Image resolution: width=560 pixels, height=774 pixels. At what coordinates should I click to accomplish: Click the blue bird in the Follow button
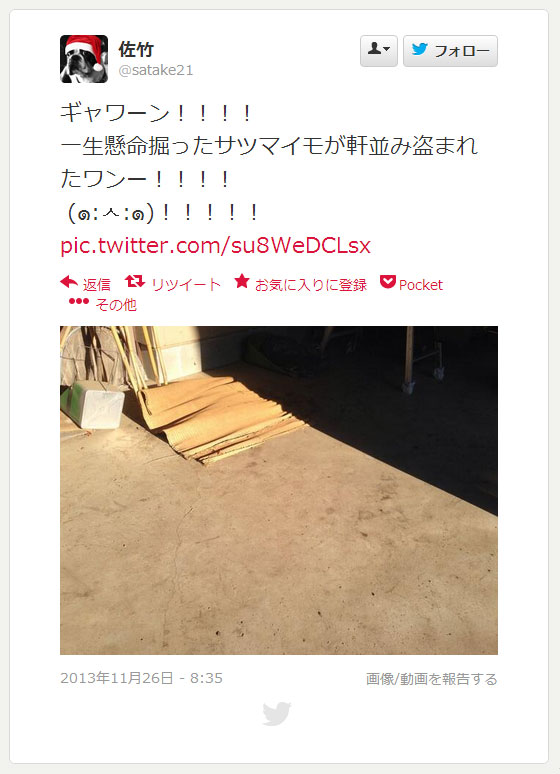click(420, 49)
